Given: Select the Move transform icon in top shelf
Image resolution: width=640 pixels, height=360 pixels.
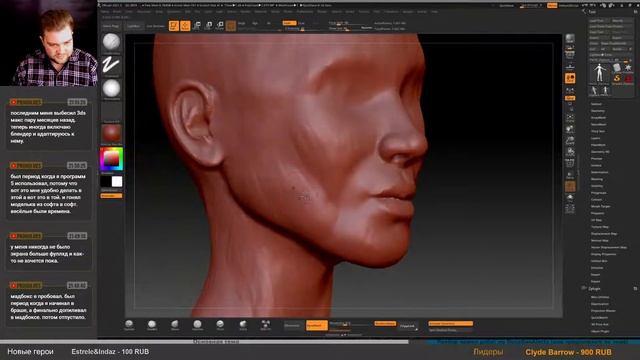Looking at the screenshot, I should click(x=197, y=26).
